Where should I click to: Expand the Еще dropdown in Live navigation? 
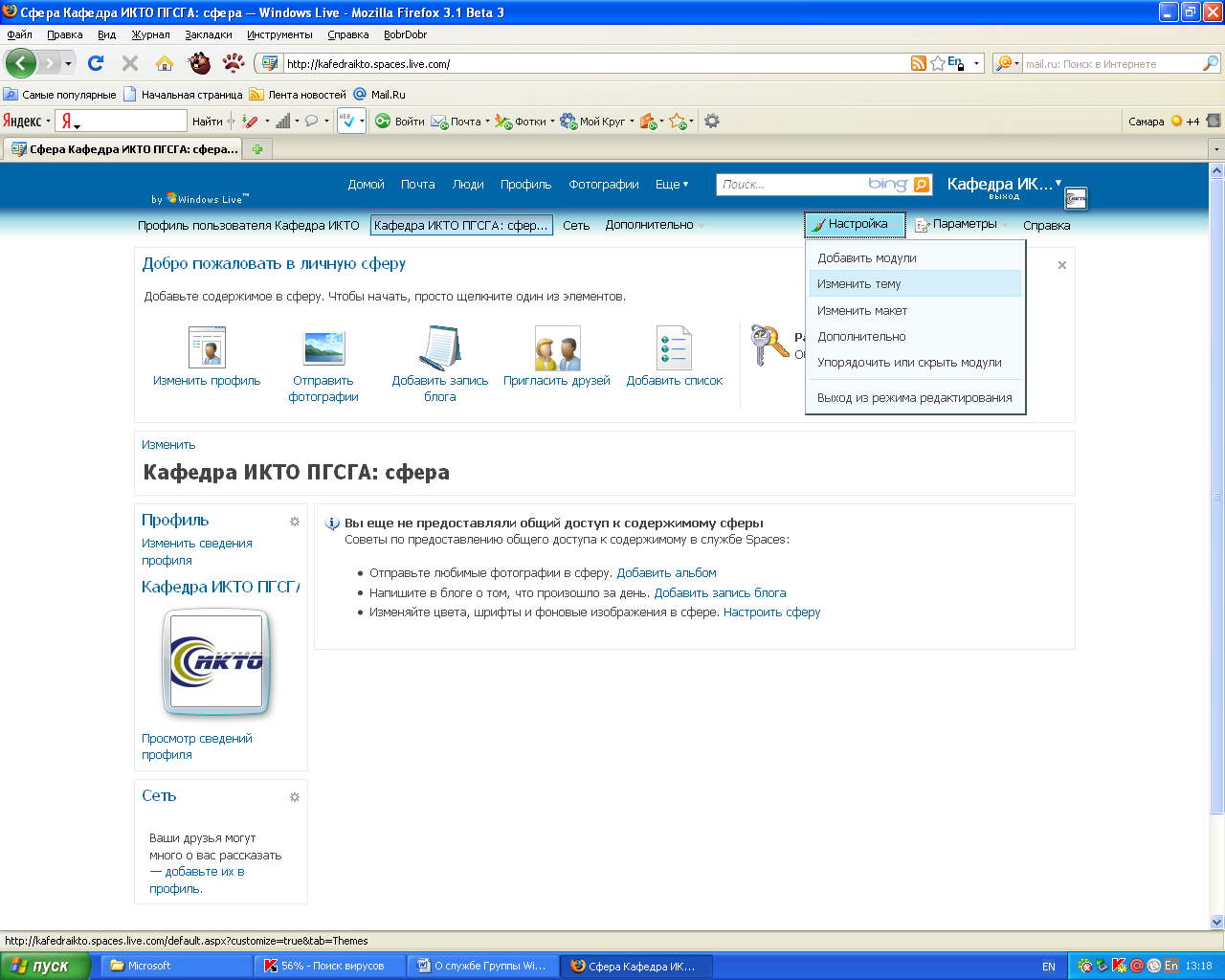[672, 185]
